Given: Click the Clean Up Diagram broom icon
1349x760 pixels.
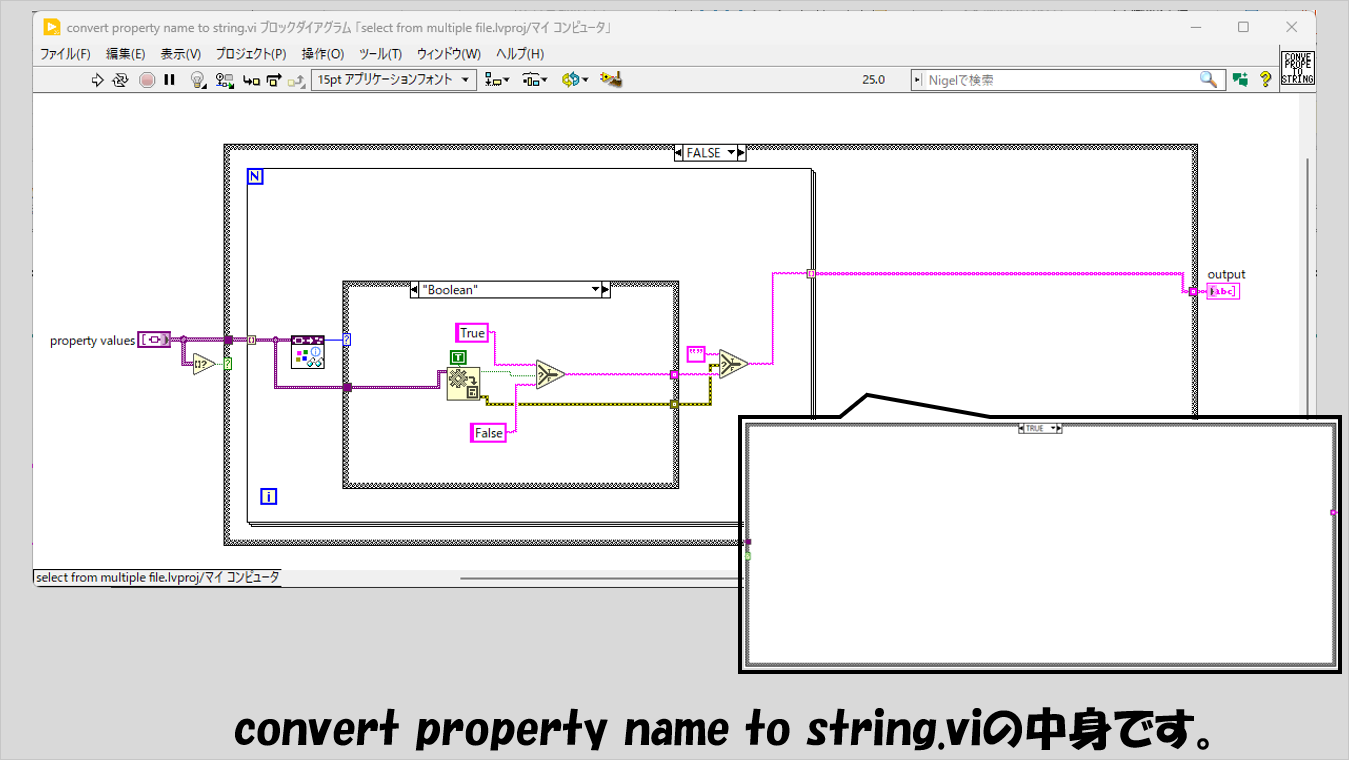Looking at the screenshot, I should click(611, 80).
